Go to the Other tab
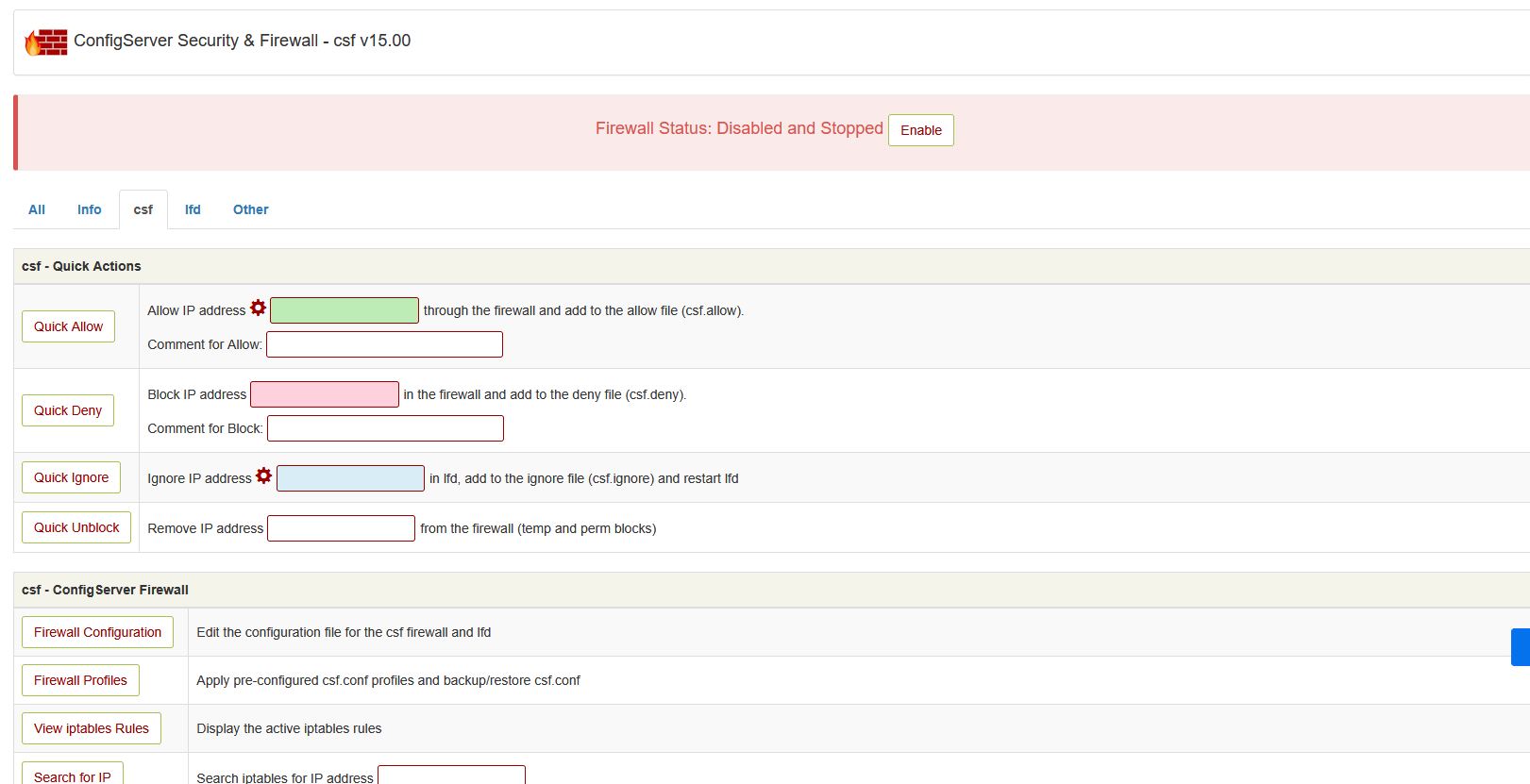This screenshot has width=1530, height=784. pos(251,209)
